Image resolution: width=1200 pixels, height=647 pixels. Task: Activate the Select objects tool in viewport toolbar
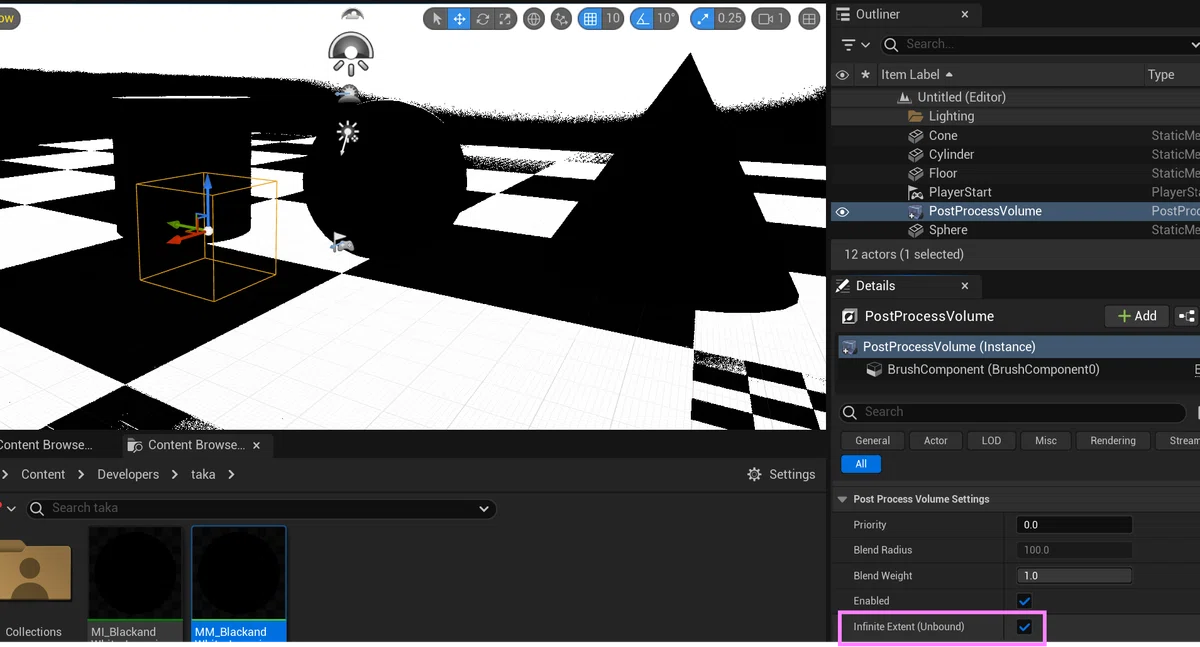(435, 19)
